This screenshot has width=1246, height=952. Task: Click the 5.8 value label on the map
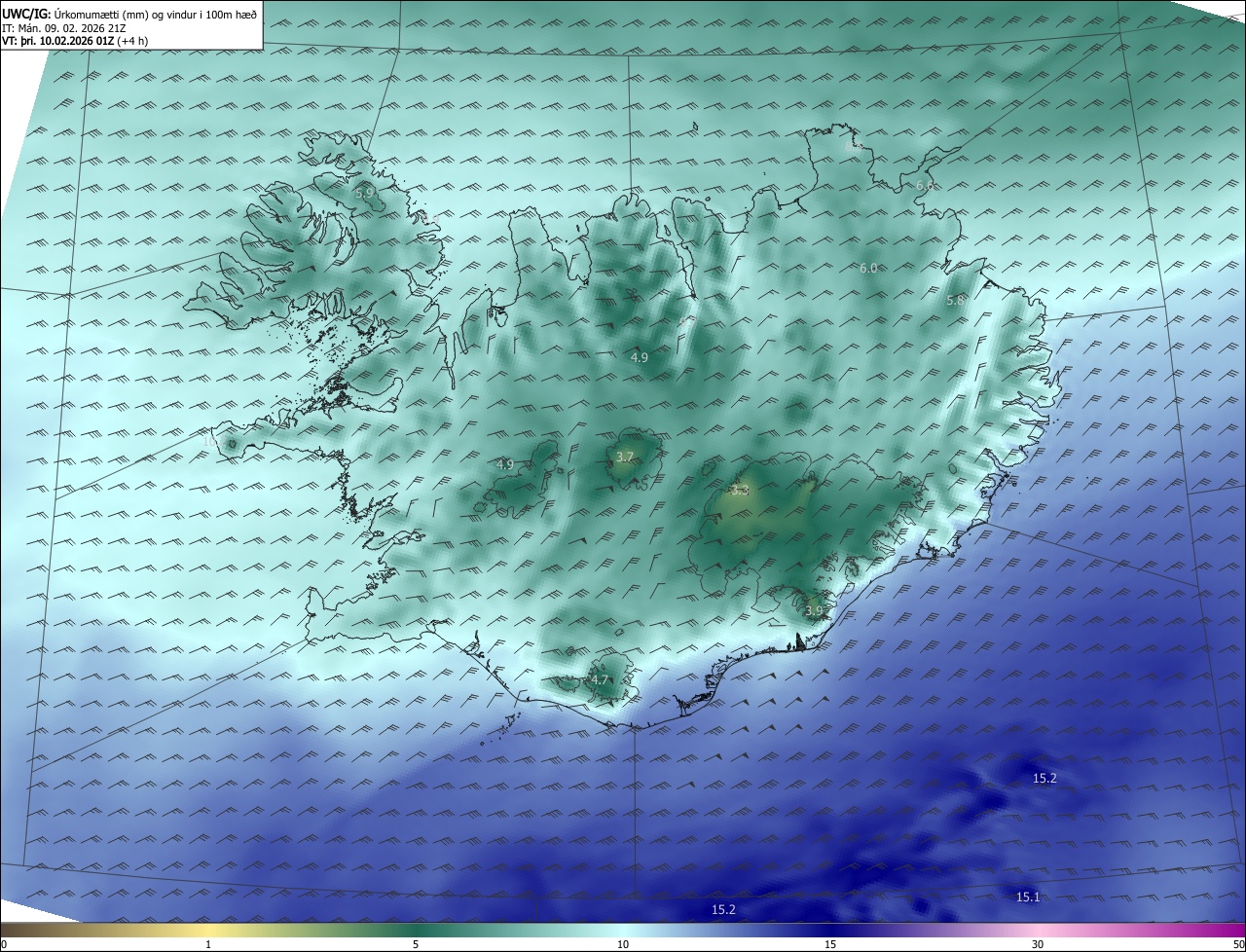click(x=955, y=301)
